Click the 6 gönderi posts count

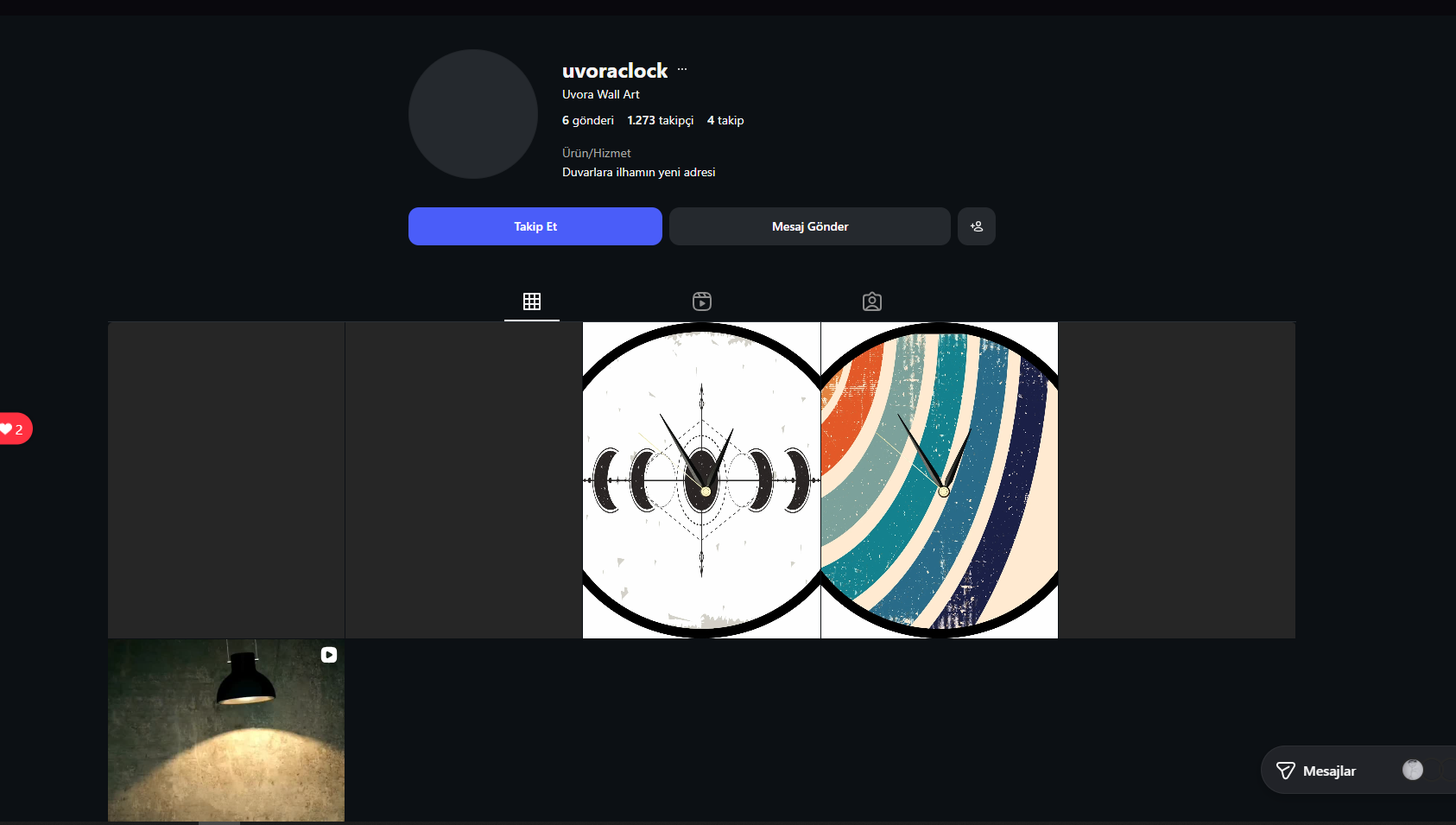click(588, 120)
